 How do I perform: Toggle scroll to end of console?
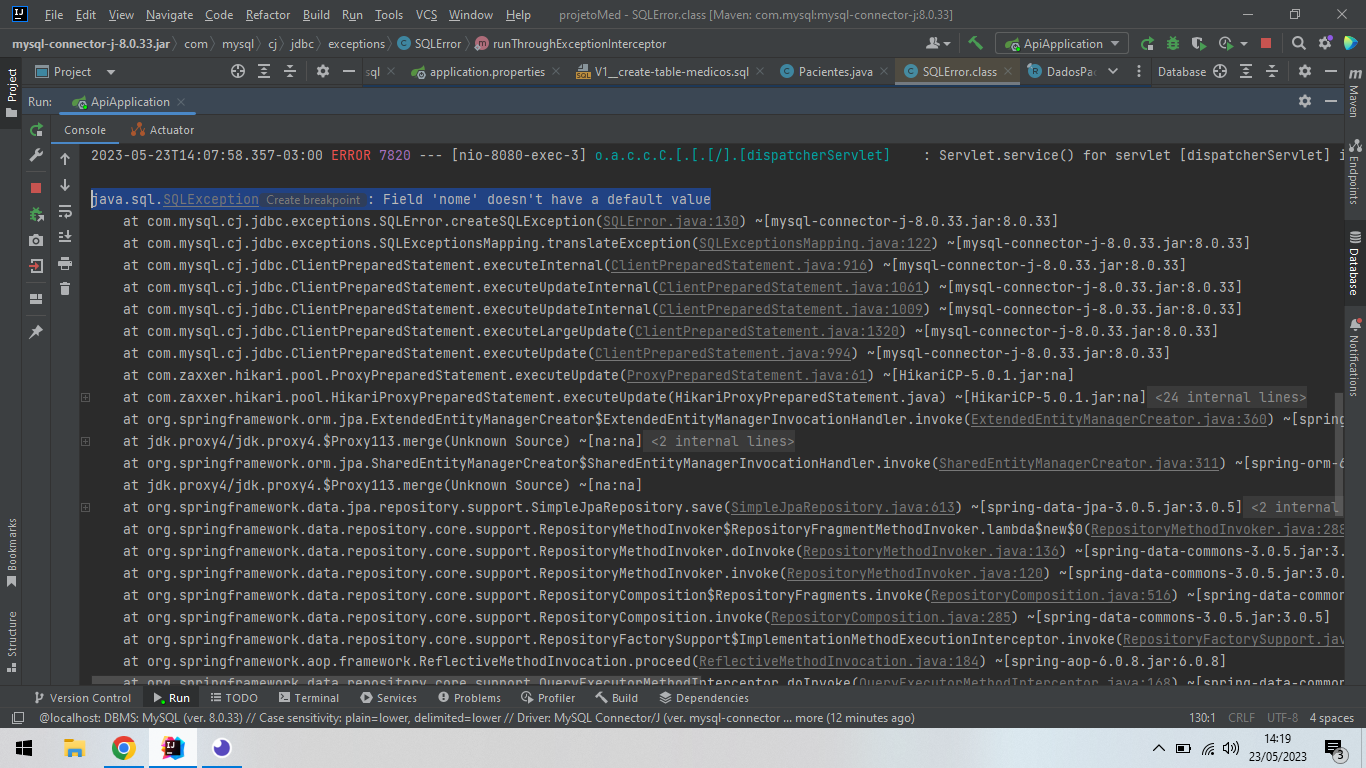[x=65, y=237]
